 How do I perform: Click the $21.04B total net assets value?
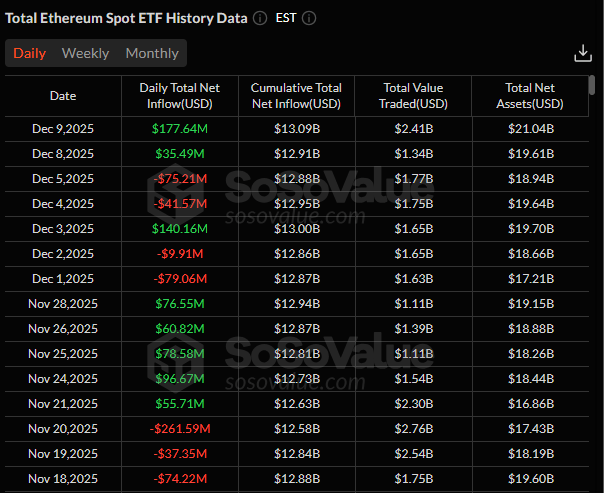[x=529, y=128]
